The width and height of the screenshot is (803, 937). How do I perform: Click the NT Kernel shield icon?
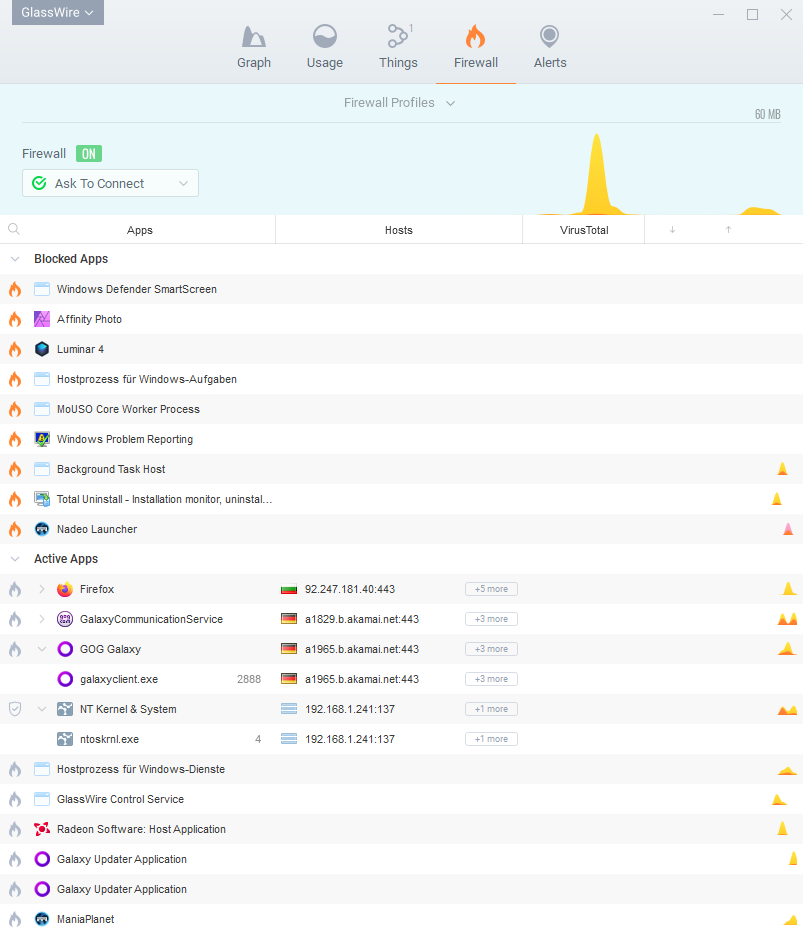[15, 709]
